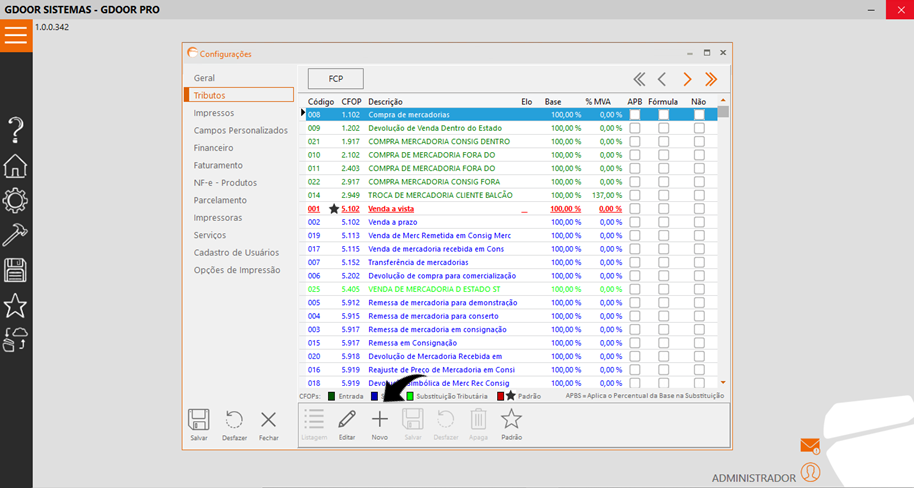Open the orange hamburger menu
This screenshot has height=488, width=914.
(16, 36)
